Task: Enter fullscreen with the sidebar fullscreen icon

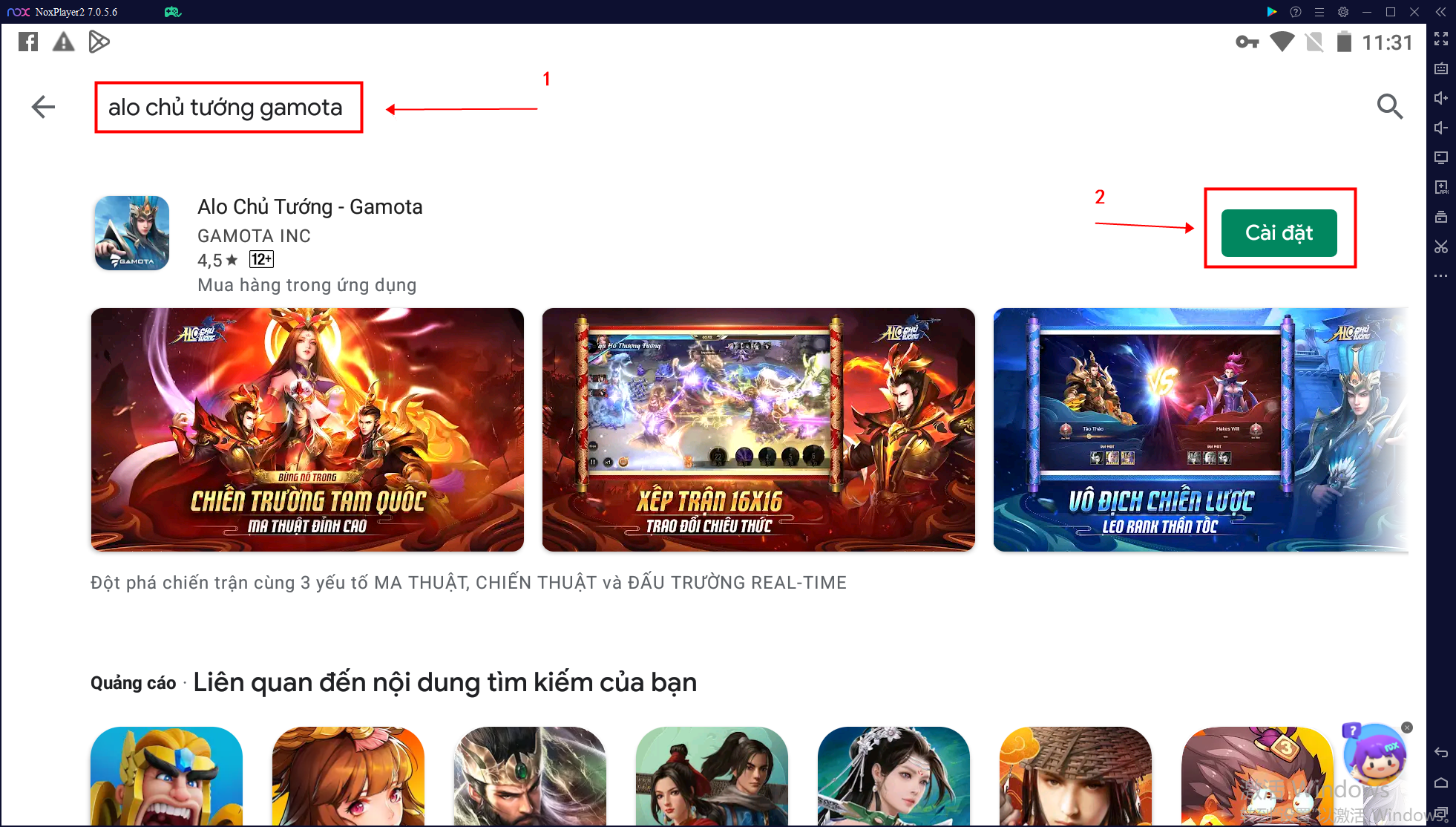Action: (x=1442, y=39)
